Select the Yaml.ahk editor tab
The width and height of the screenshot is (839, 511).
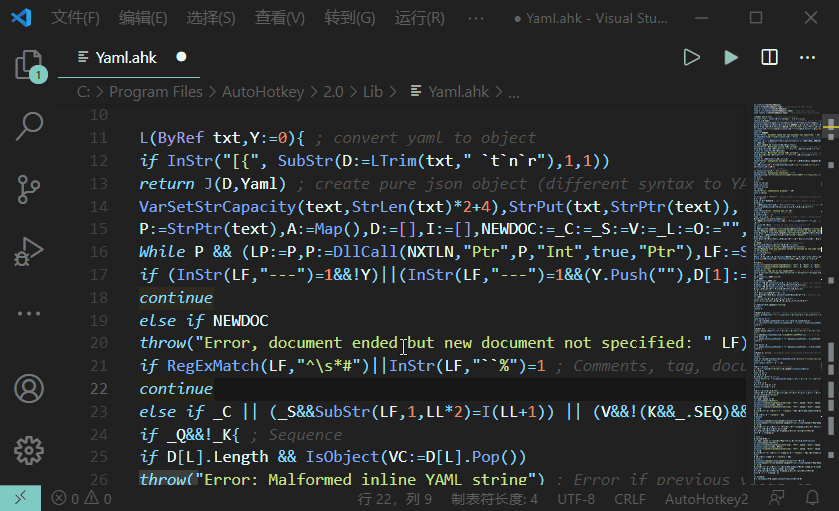(129, 57)
